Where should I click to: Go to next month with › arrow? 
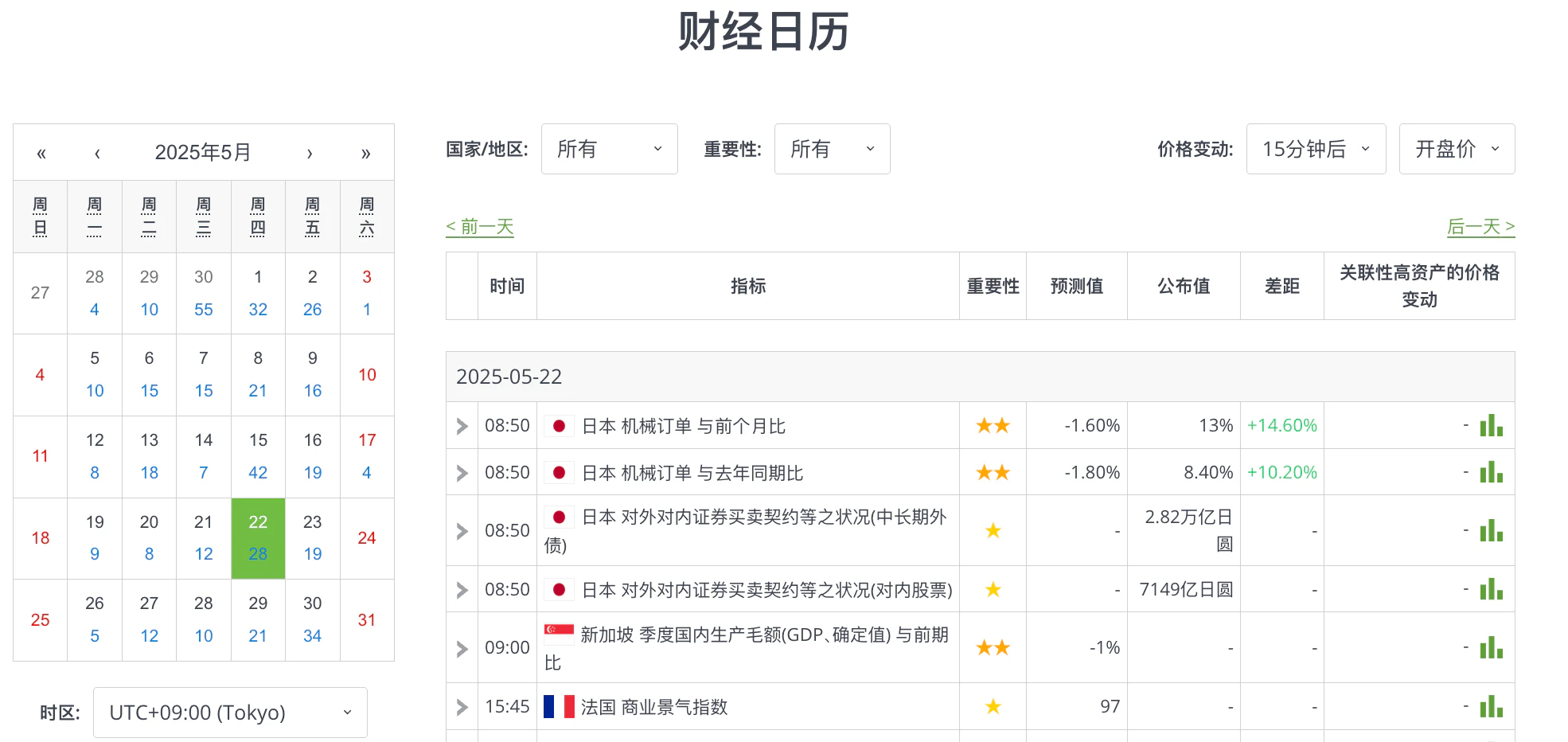[310, 152]
